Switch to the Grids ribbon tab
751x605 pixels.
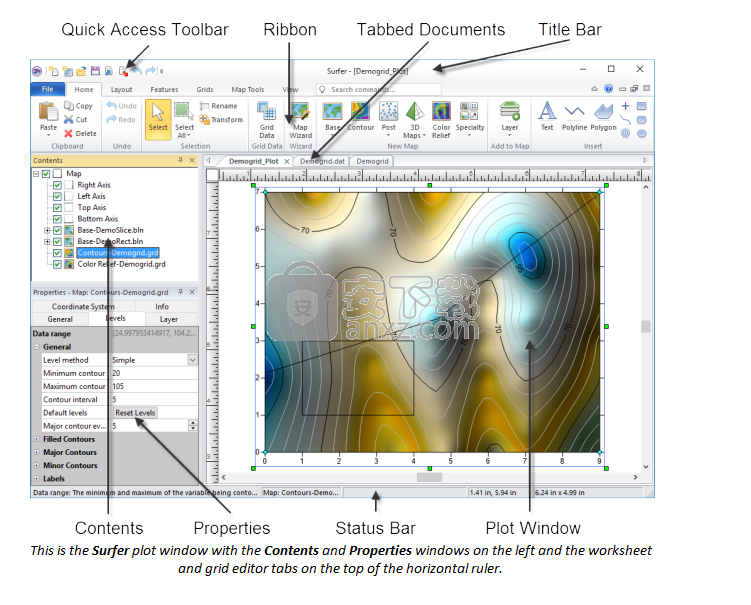(205, 90)
